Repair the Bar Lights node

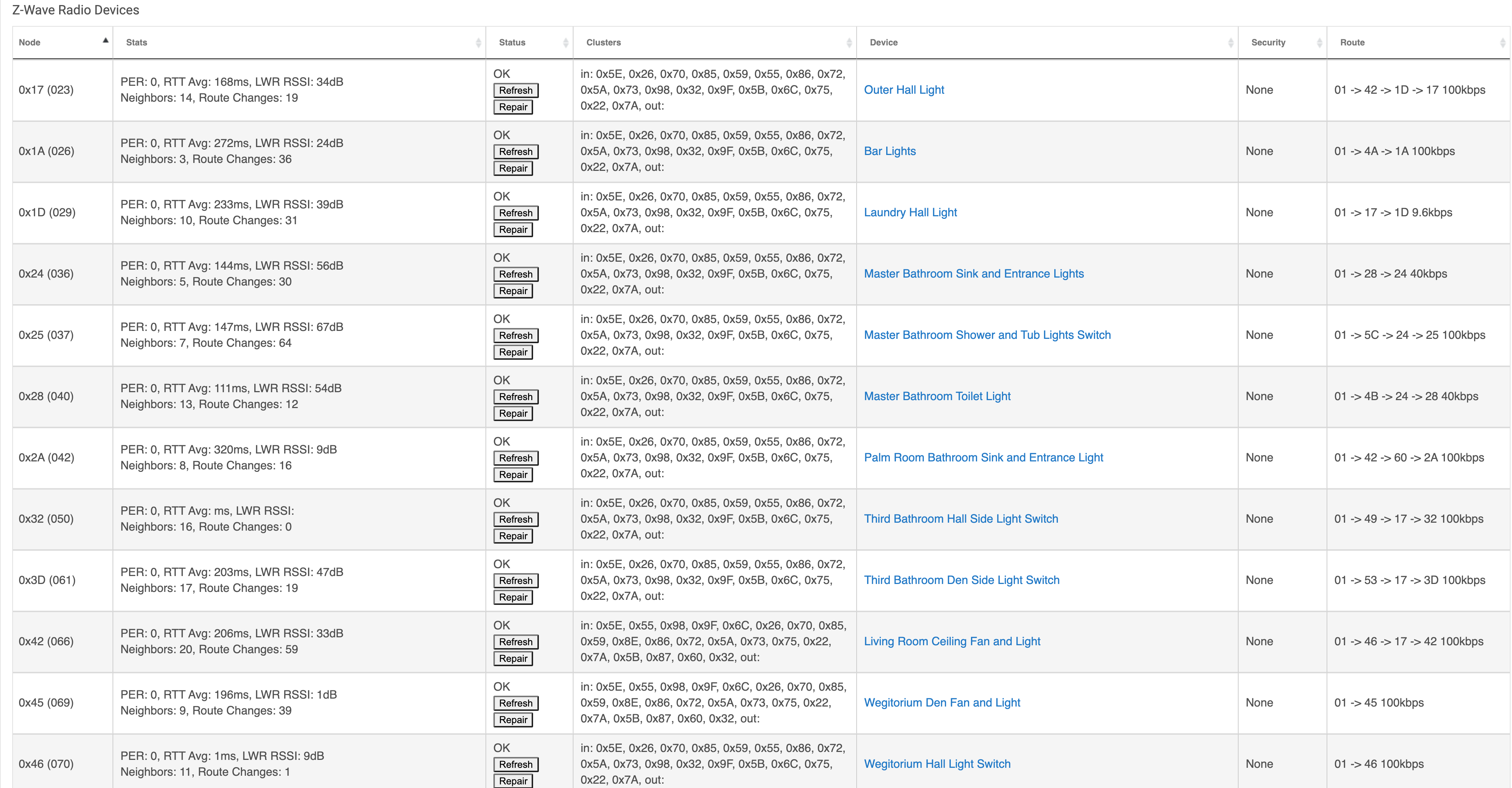click(513, 168)
